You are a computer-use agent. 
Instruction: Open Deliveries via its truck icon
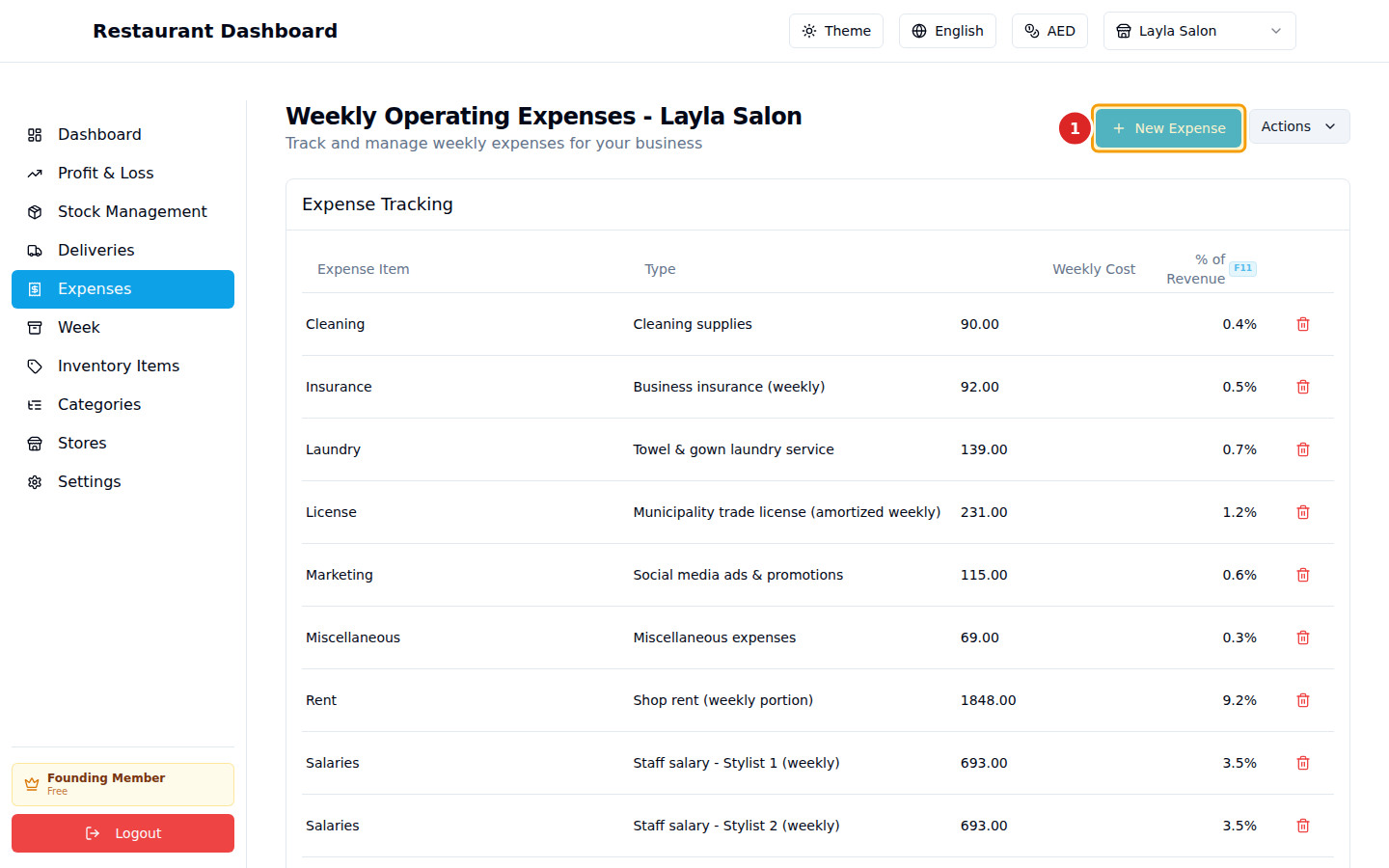(x=35, y=250)
